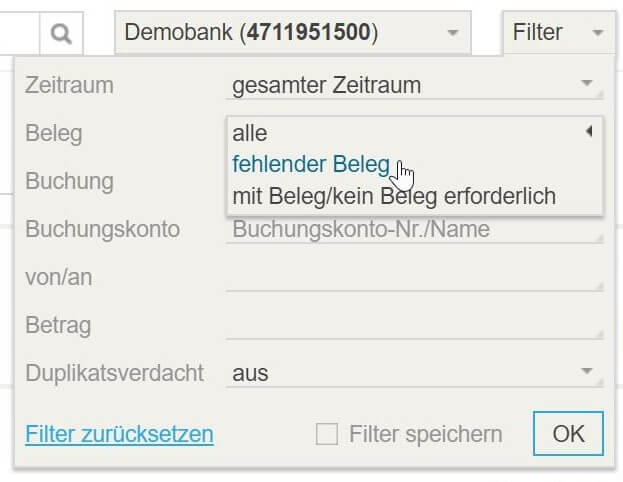Click the Beleg list collapse arrow
Image resolution: width=623 pixels, height=482 pixels.
[589, 131]
